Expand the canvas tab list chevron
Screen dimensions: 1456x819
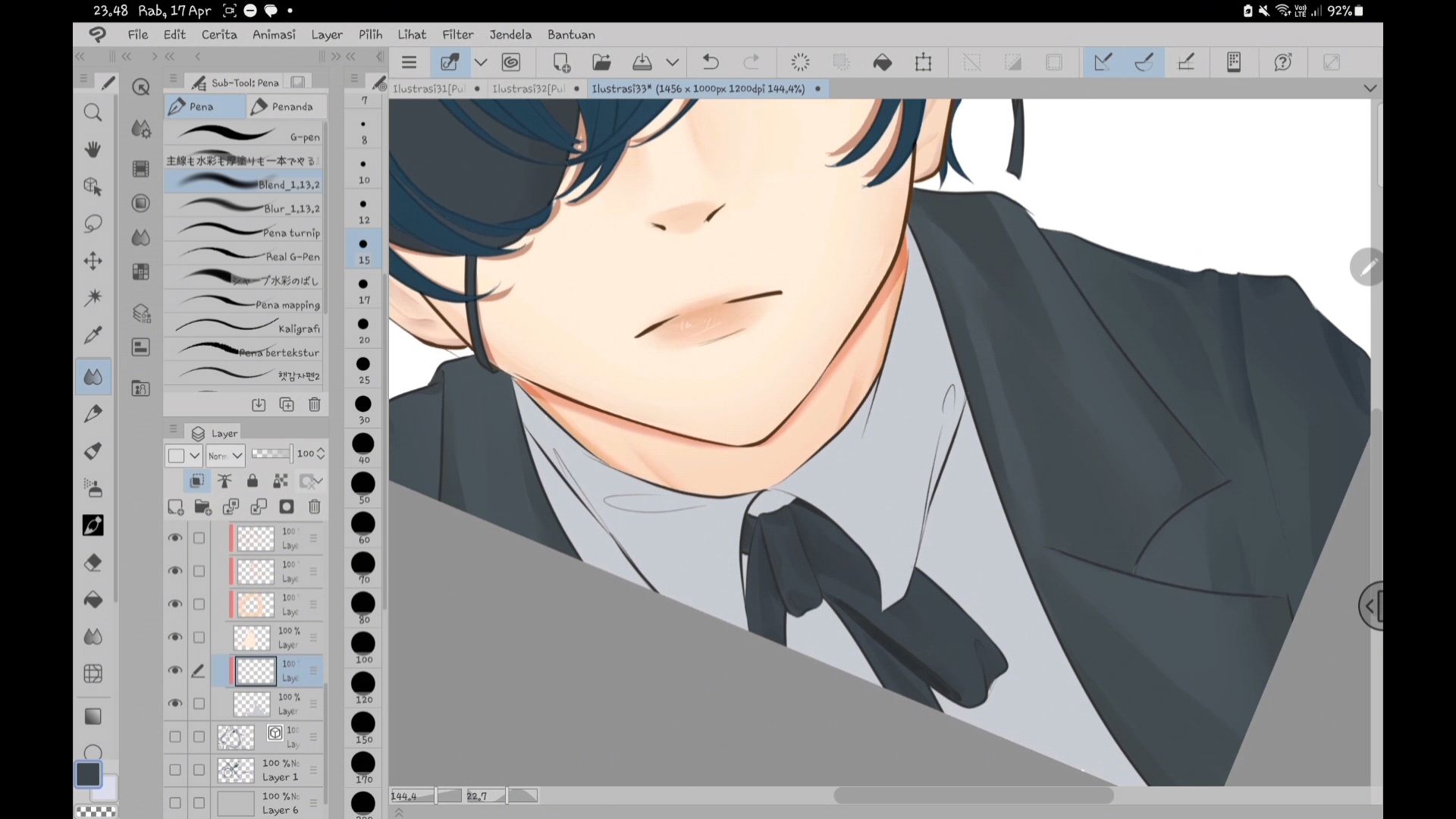click(1370, 89)
